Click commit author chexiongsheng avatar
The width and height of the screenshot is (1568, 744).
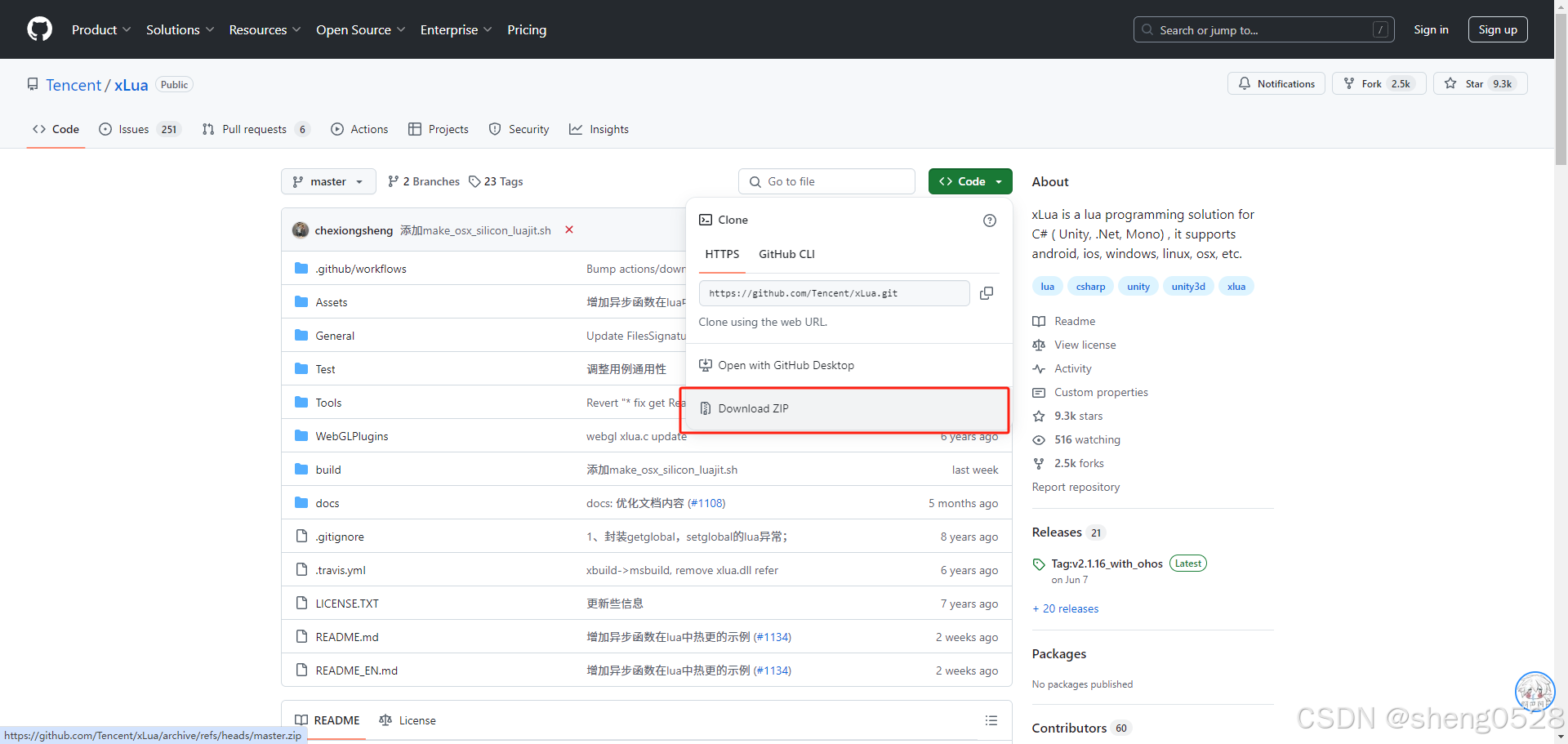click(301, 230)
